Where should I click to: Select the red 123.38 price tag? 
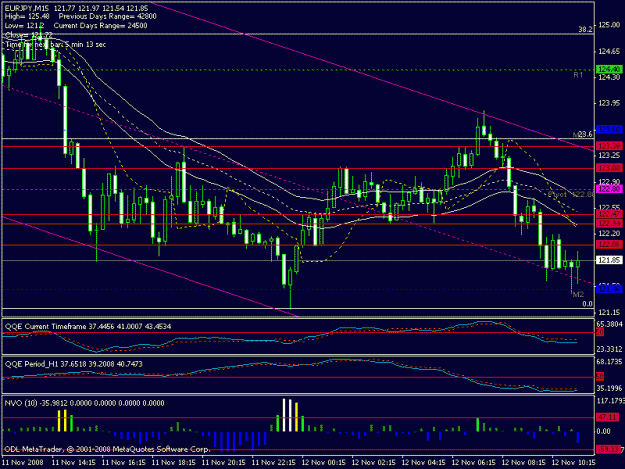pyautogui.click(x=609, y=146)
